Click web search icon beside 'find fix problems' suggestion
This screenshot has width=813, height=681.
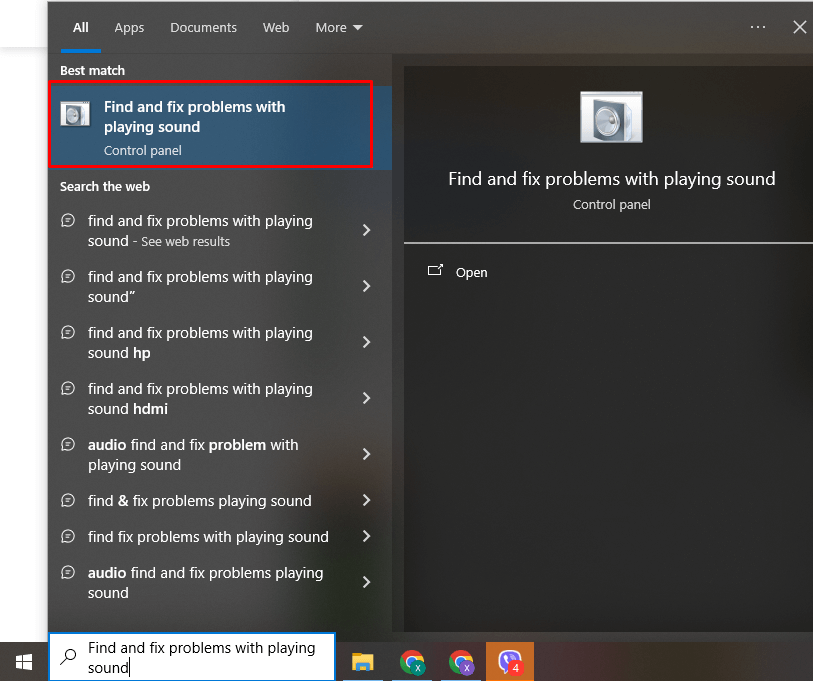(68, 536)
